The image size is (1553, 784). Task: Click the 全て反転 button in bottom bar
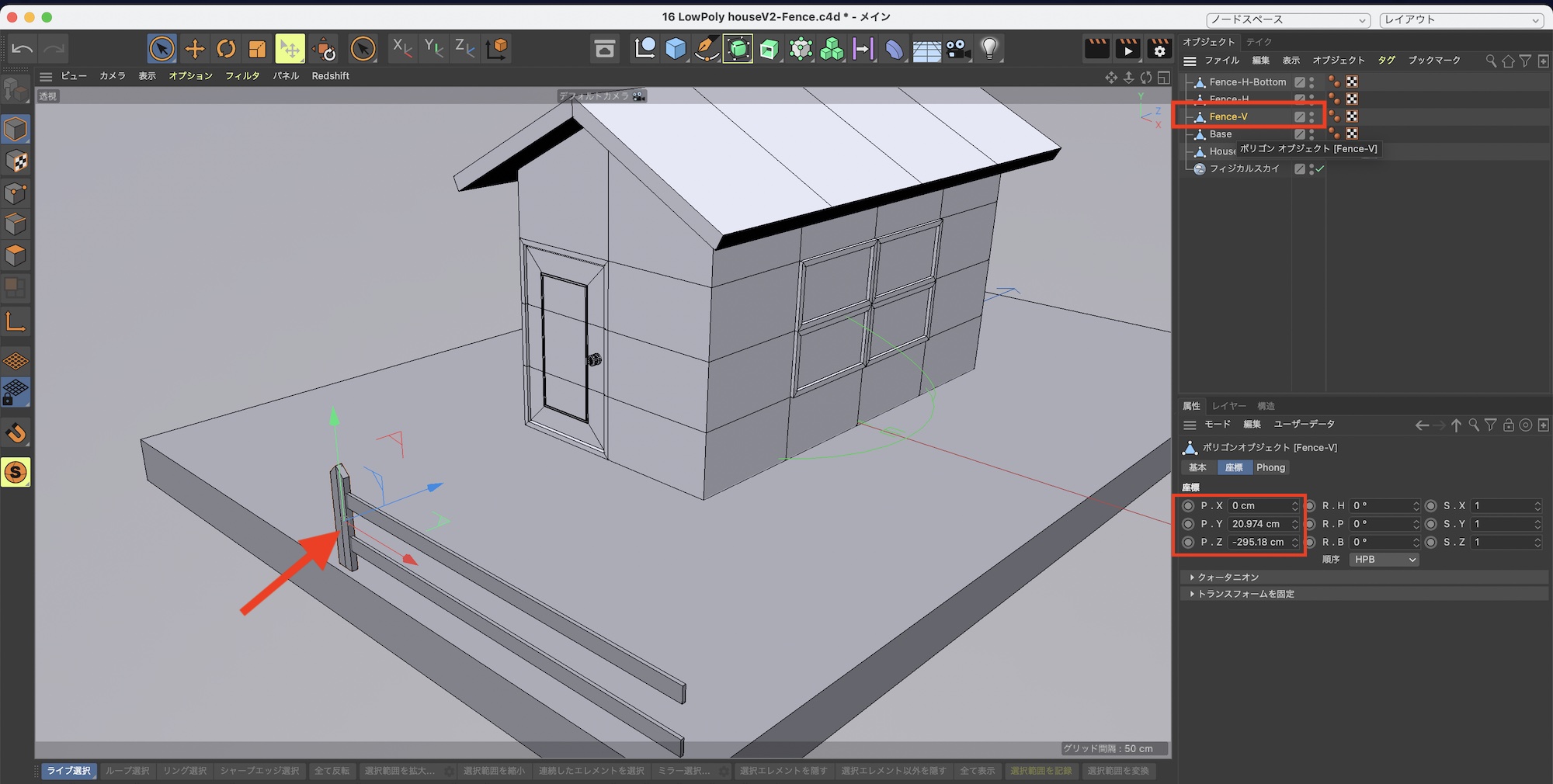pos(332,771)
